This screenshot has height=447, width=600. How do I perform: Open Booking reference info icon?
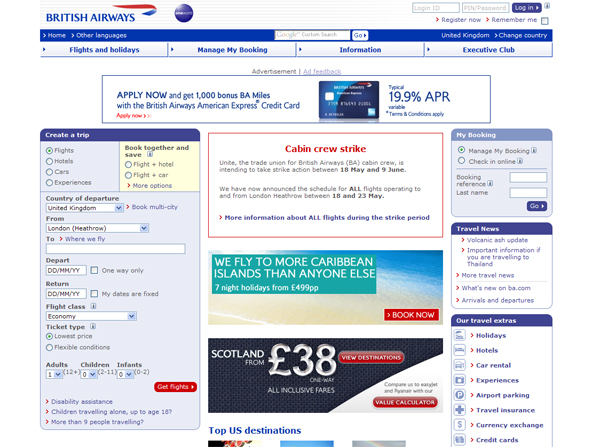click(490, 183)
